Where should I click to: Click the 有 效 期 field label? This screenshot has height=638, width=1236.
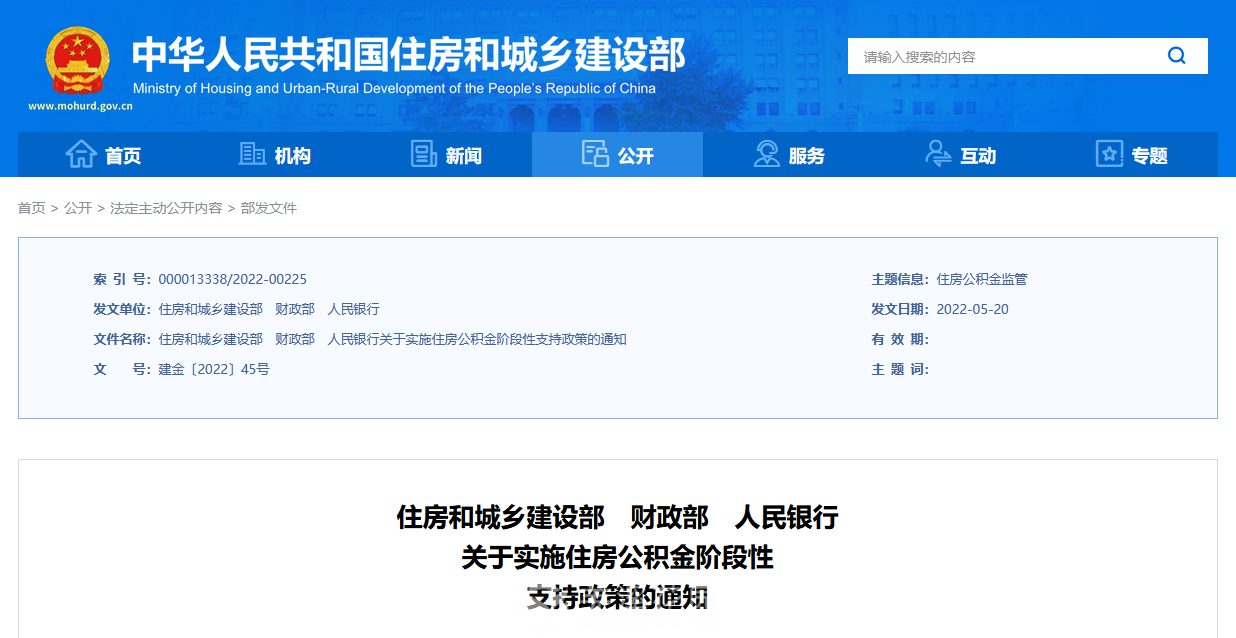(x=900, y=339)
